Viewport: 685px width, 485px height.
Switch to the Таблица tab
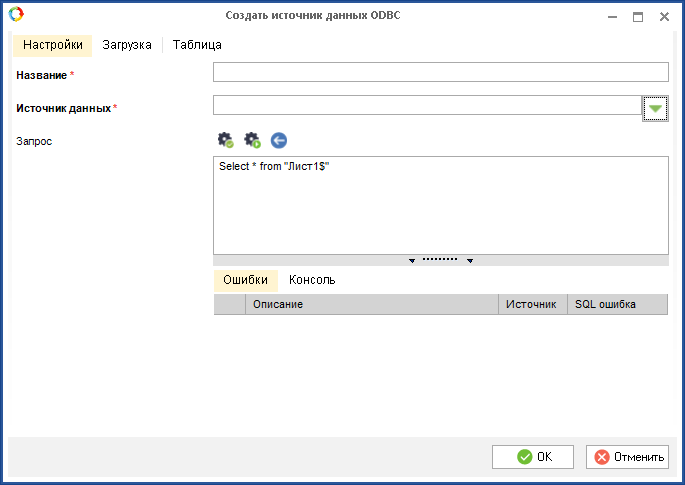point(197,45)
